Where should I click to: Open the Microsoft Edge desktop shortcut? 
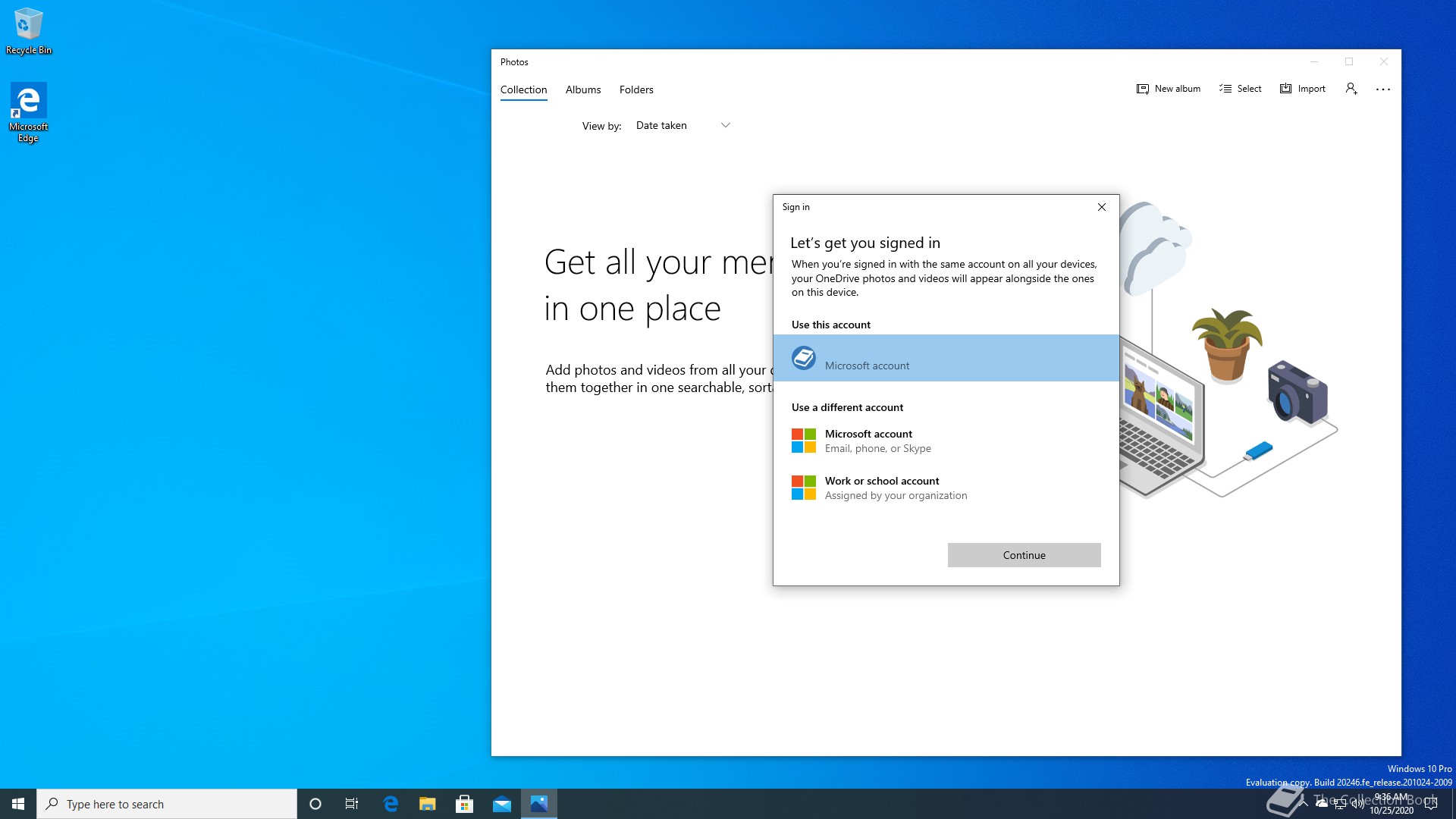click(28, 112)
